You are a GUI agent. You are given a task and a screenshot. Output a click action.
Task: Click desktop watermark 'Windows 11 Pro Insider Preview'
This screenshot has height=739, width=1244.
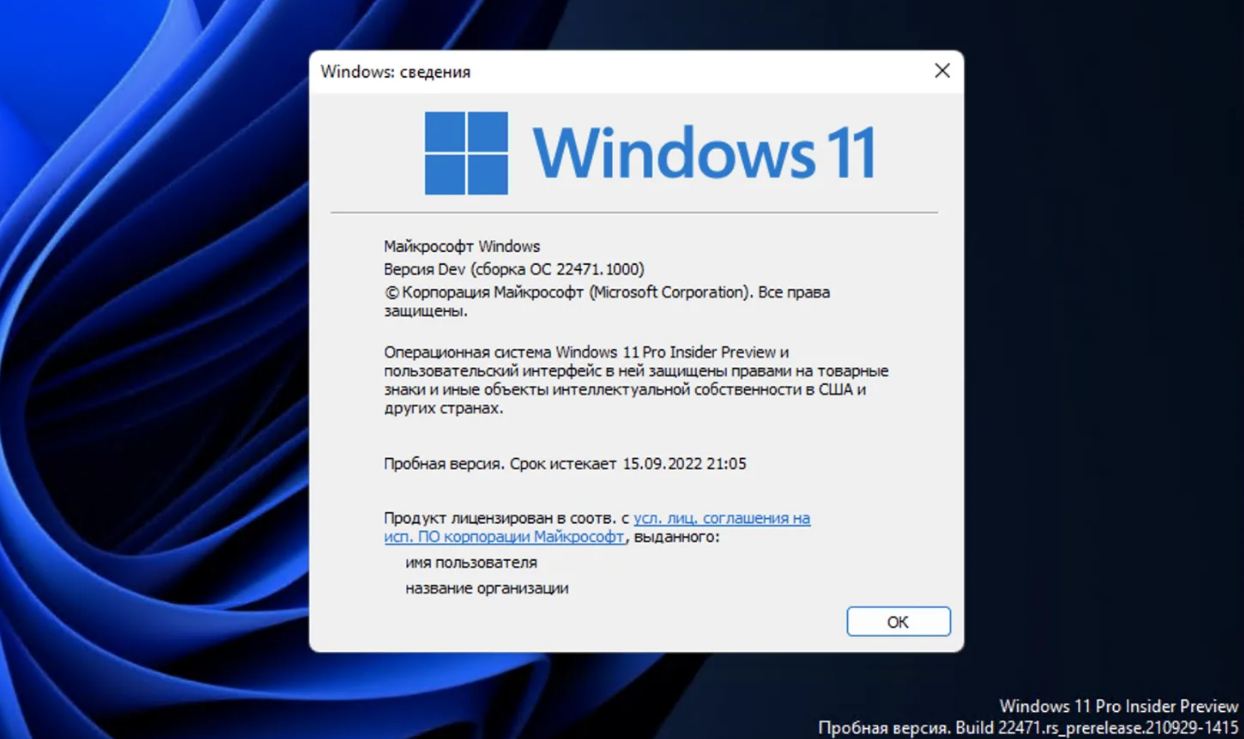(1118, 707)
